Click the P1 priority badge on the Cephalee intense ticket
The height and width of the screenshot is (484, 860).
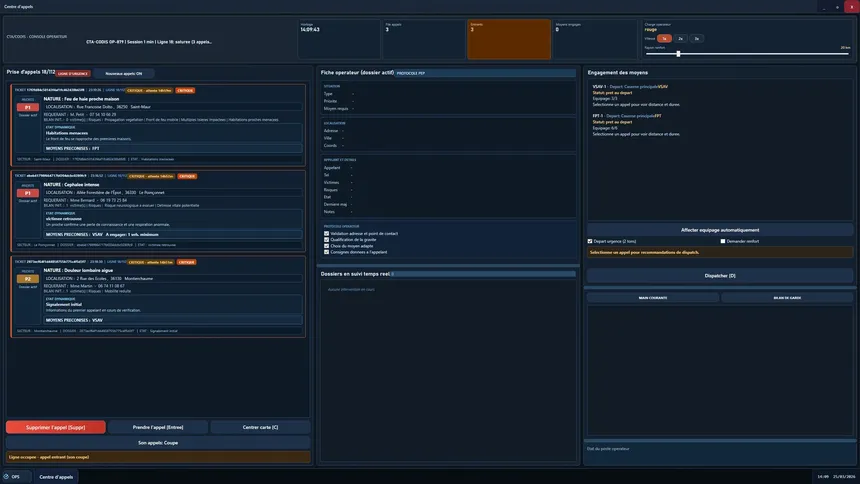tap(28, 192)
